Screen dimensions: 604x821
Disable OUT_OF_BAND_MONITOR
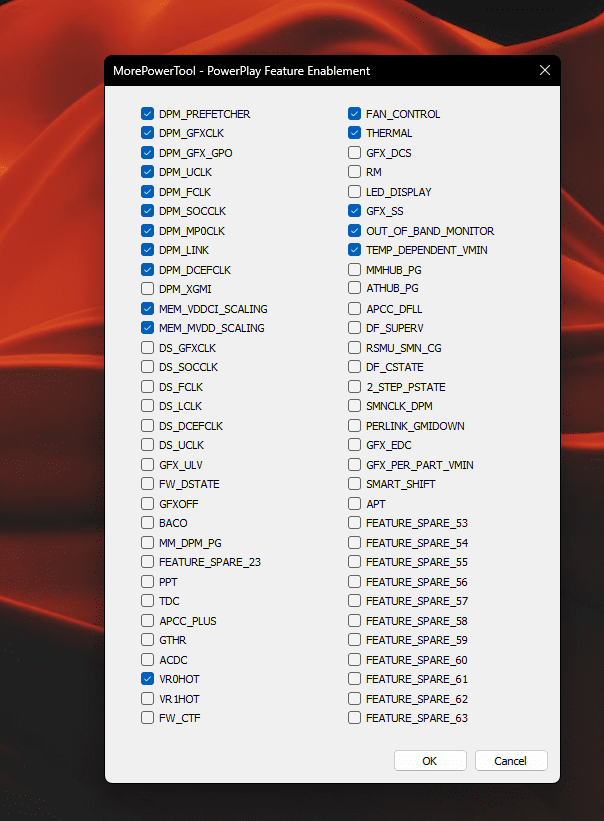tap(354, 231)
